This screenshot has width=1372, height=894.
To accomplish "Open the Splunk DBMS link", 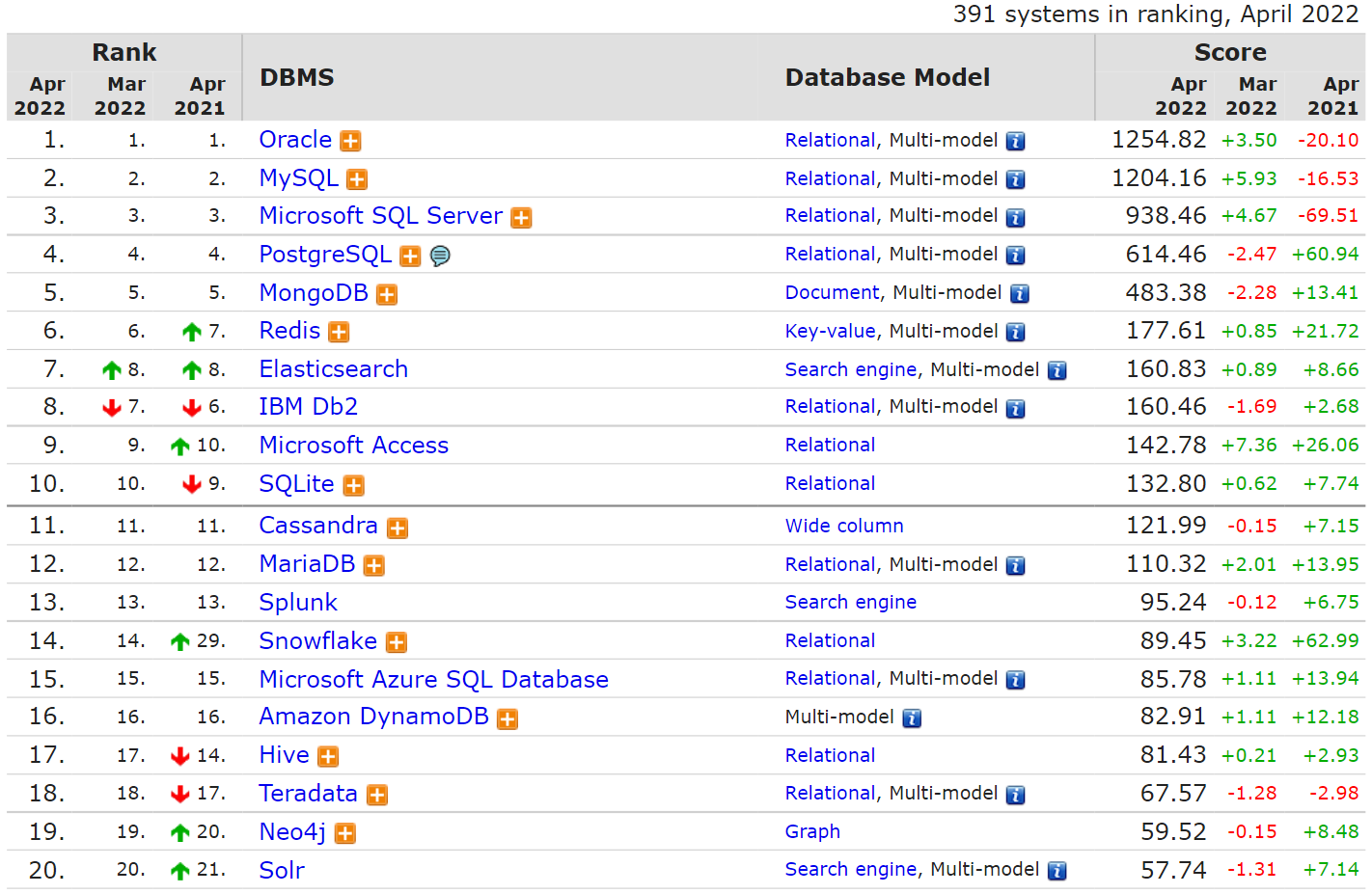I will pos(298,603).
